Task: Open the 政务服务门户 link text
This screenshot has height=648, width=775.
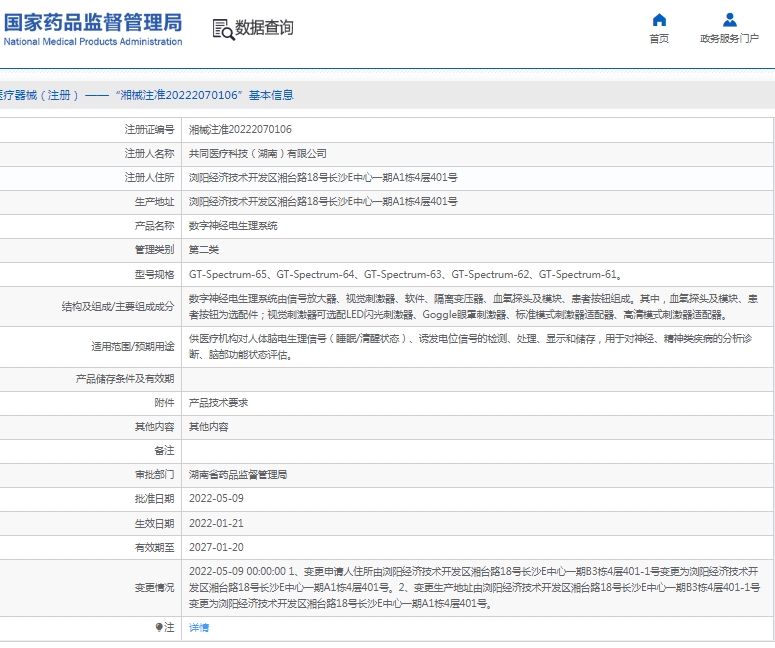Action: pyautogui.click(x=730, y=39)
